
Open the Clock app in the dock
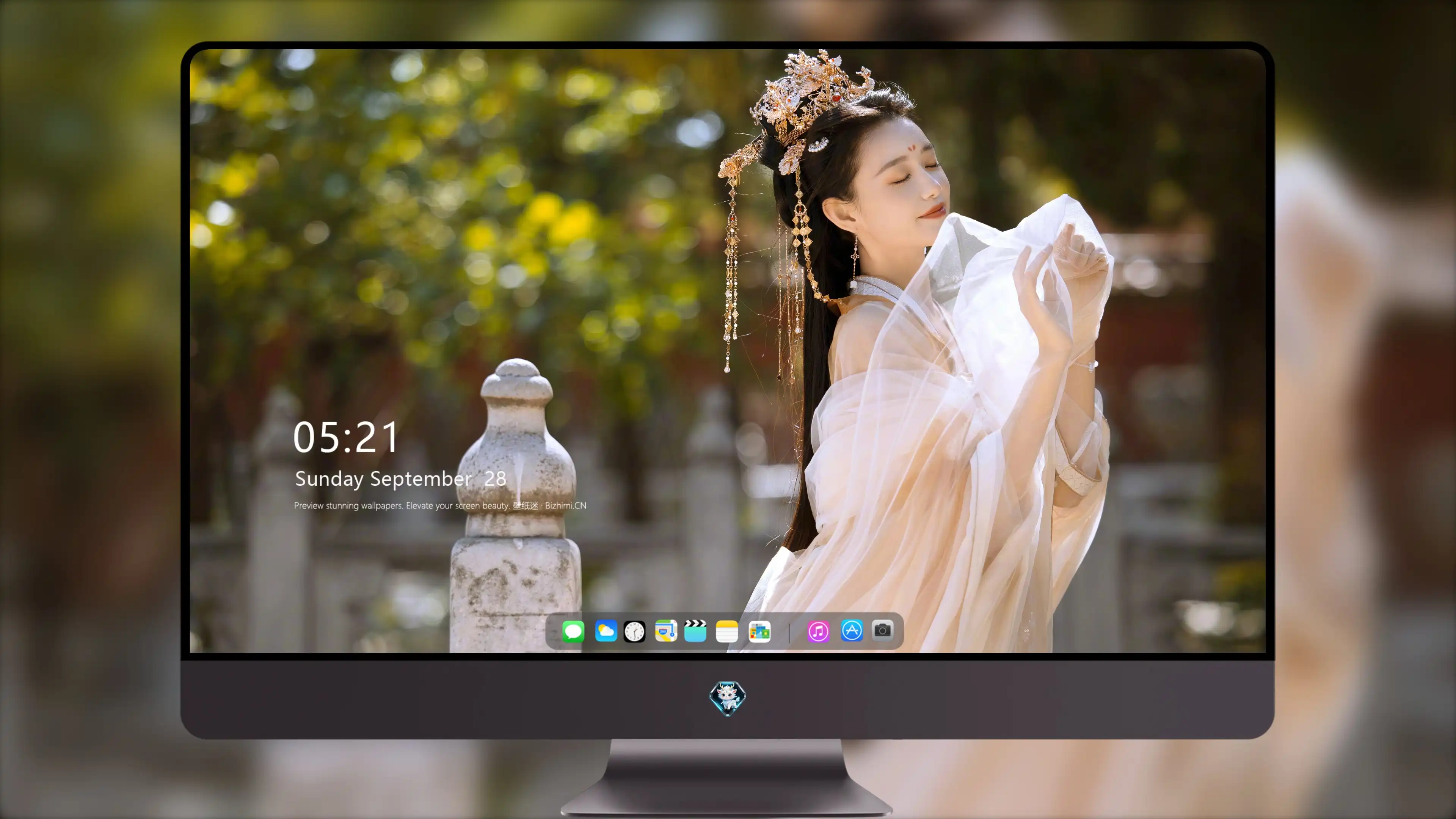[x=634, y=631]
